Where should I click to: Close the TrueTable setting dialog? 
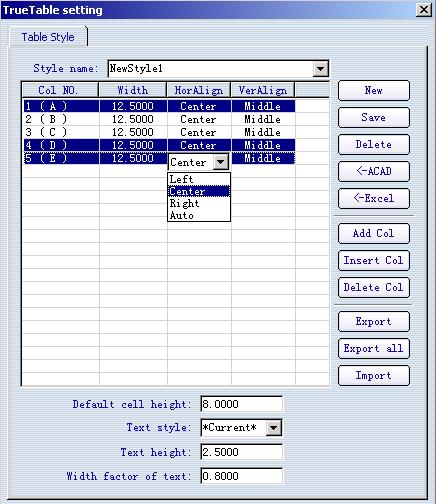[x=424, y=10]
